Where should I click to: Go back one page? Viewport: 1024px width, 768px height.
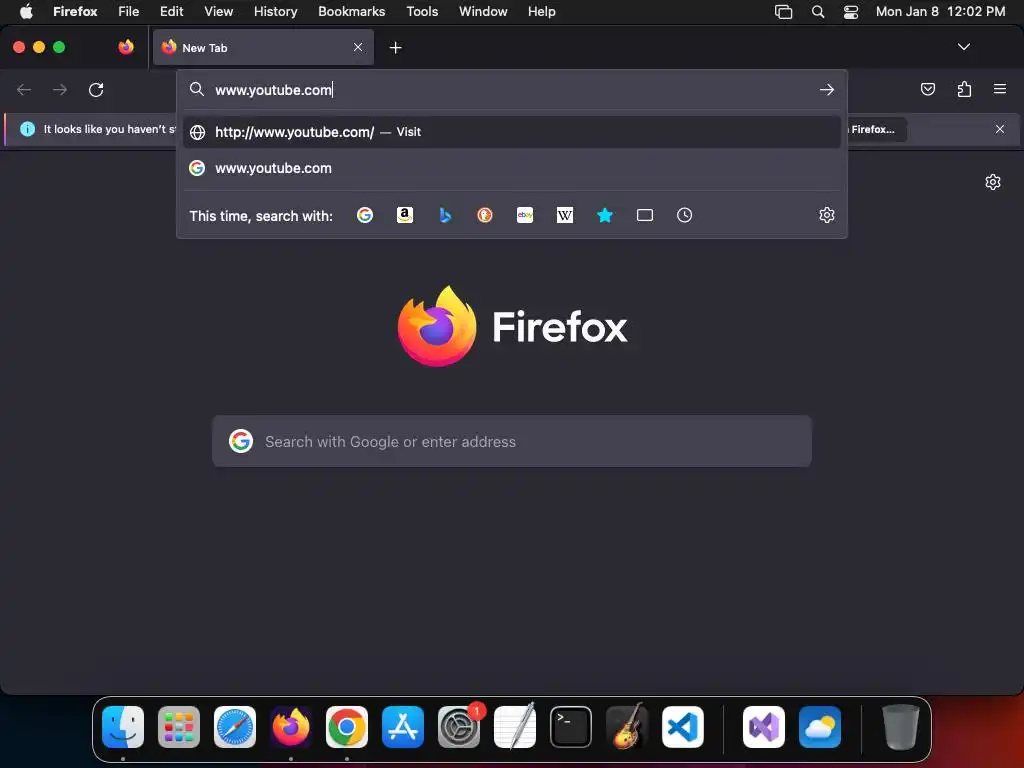click(x=24, y=89)
